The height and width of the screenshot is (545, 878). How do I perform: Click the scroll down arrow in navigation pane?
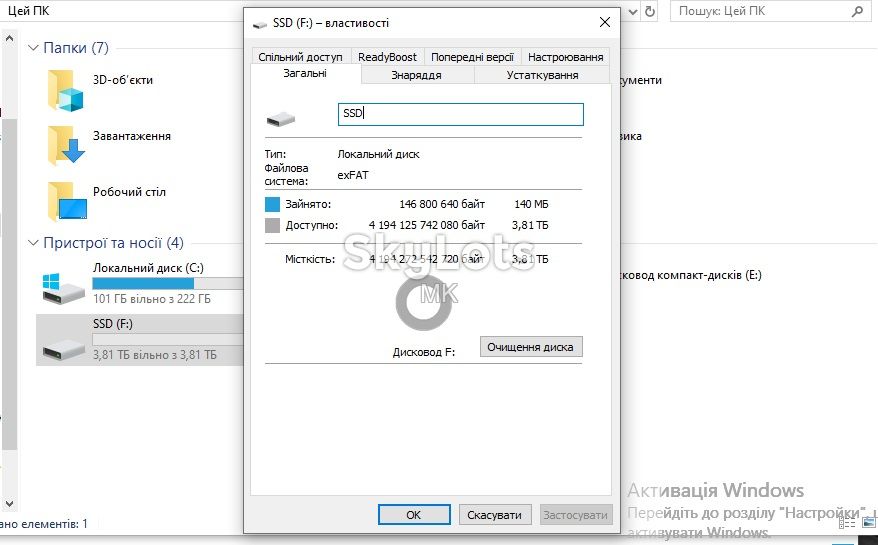9,504
